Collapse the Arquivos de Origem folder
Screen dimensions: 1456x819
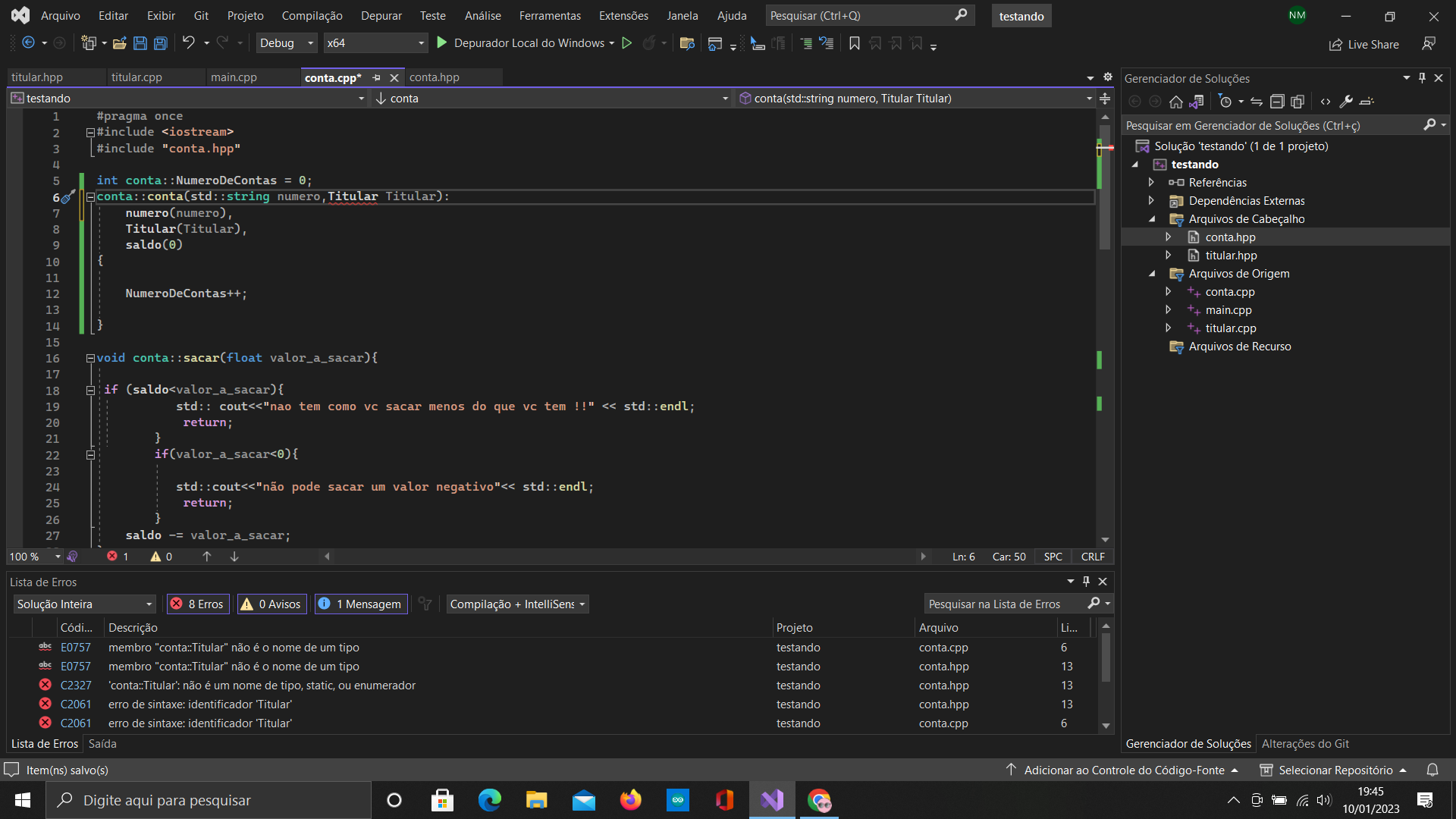[x=1151, y=274]
